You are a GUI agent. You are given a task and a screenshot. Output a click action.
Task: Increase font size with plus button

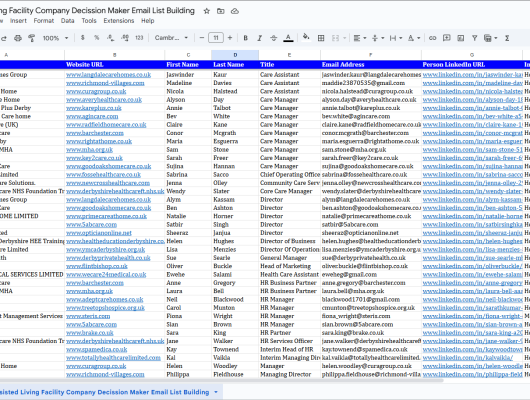pos(230,38)
